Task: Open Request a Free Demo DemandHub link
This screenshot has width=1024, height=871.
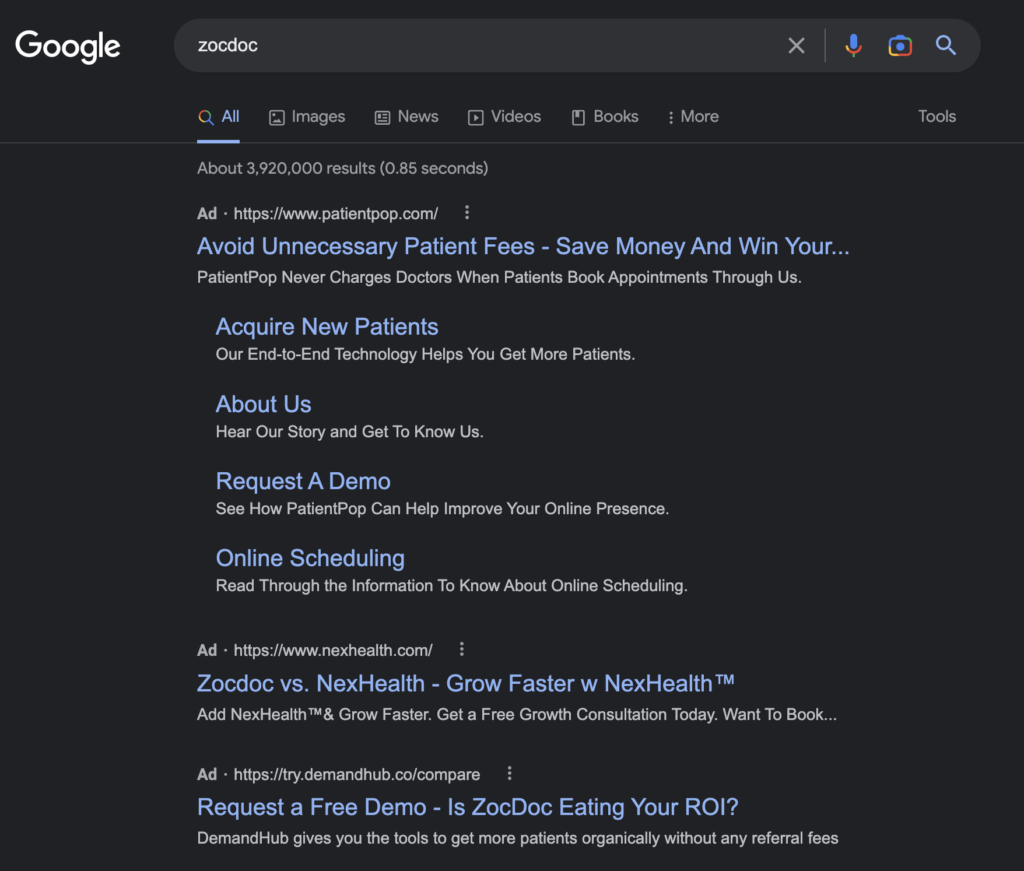Action: (468, 808)
